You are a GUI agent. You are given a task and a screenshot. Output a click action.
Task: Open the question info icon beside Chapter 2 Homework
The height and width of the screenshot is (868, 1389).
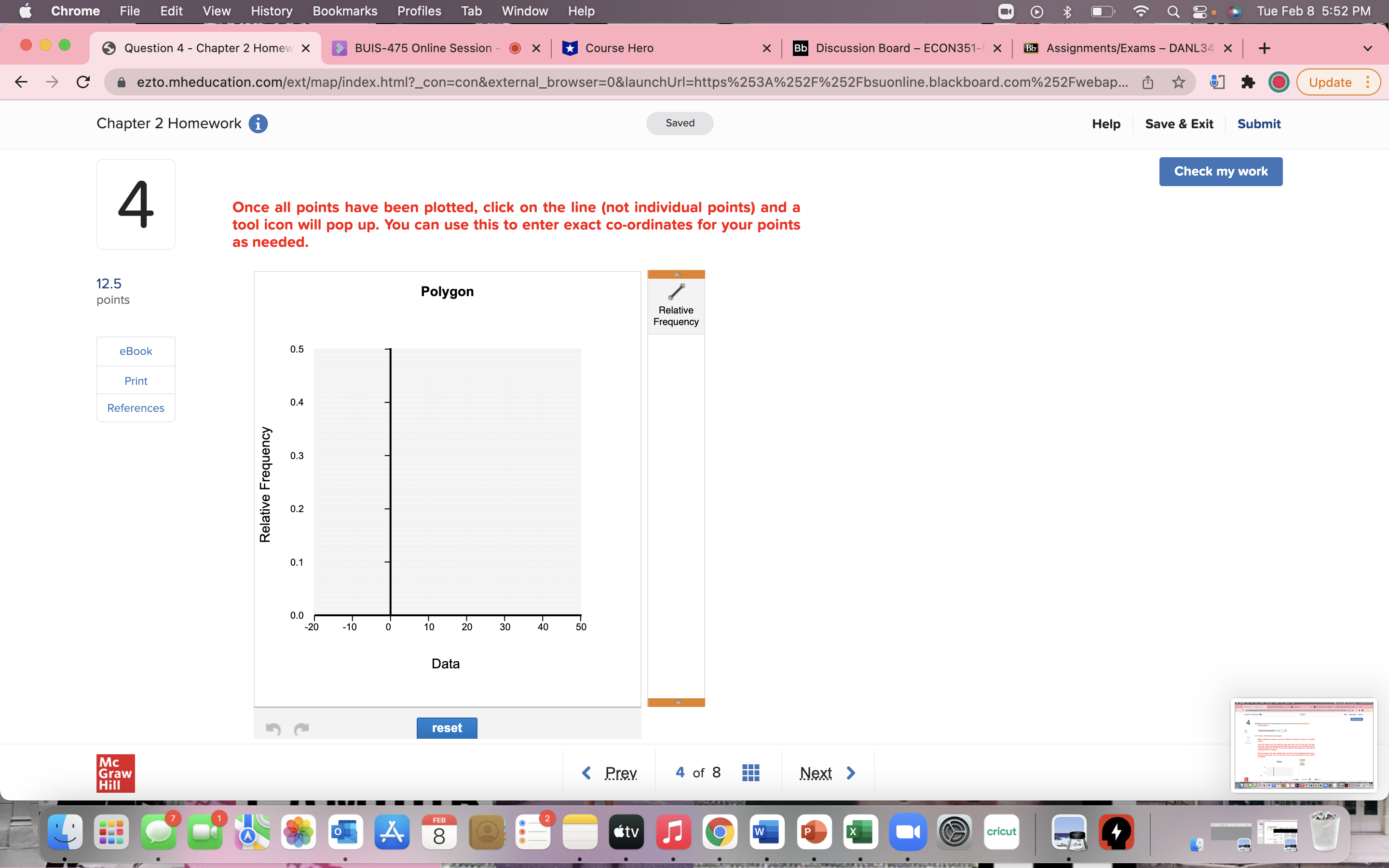click(258, 123)
